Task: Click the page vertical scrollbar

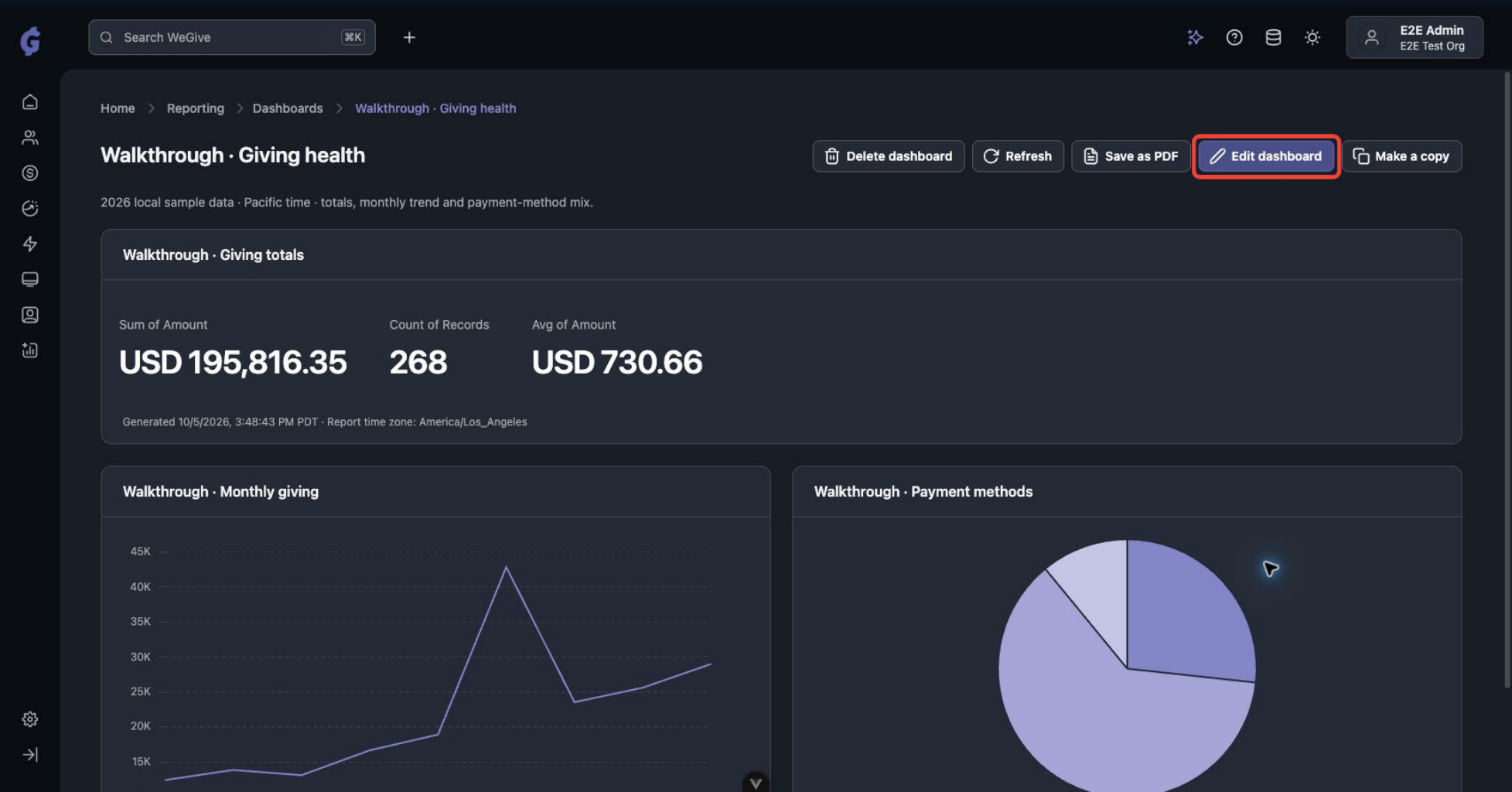Action: point(1507,379)
